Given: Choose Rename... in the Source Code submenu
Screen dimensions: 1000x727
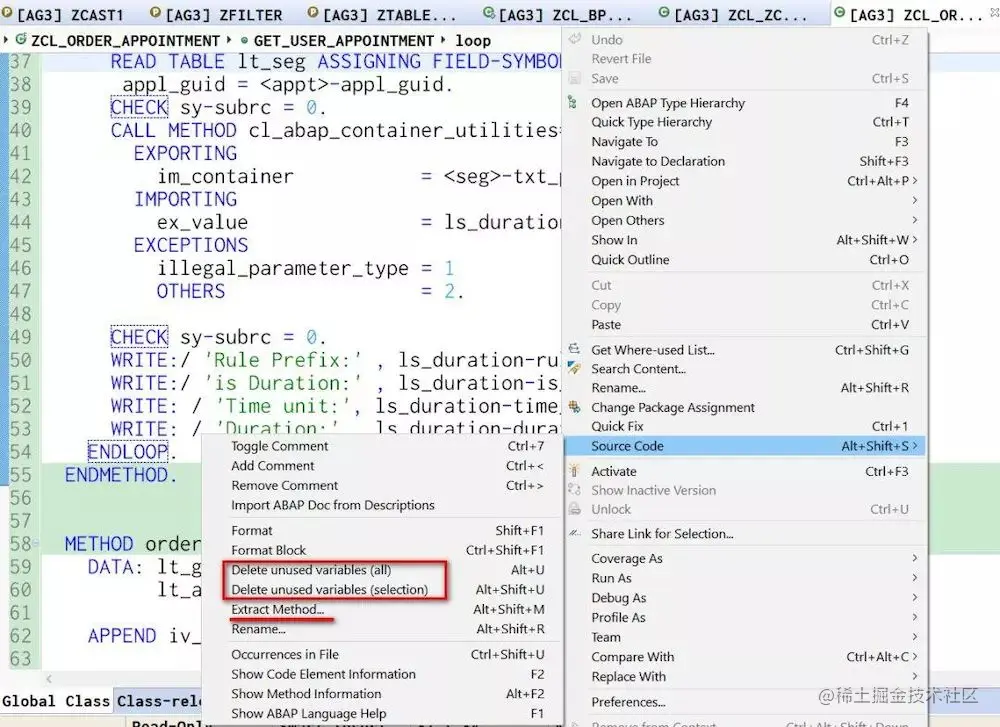Looking at the screenshot, I should click(382, 629).
